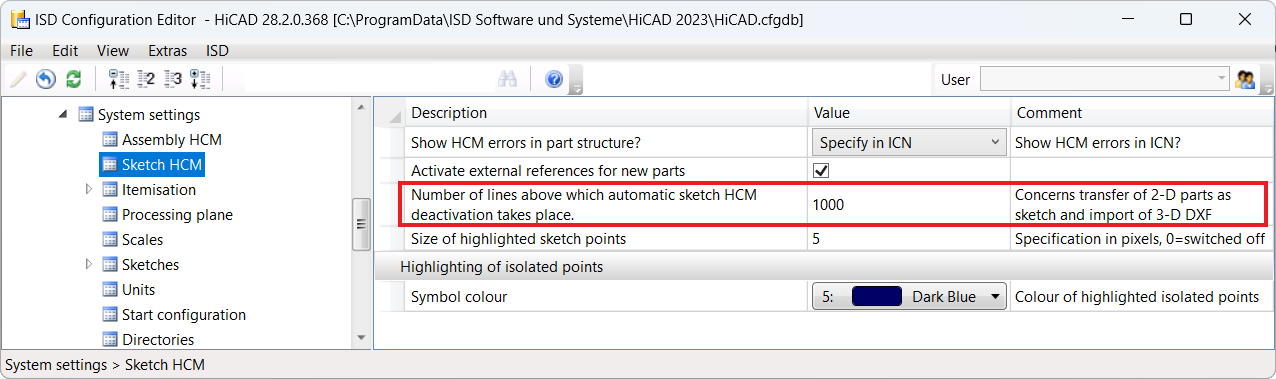The height and width of the screenshot is (379, 1276).
Task: Open the Extras menu
Action: [167, 50]
